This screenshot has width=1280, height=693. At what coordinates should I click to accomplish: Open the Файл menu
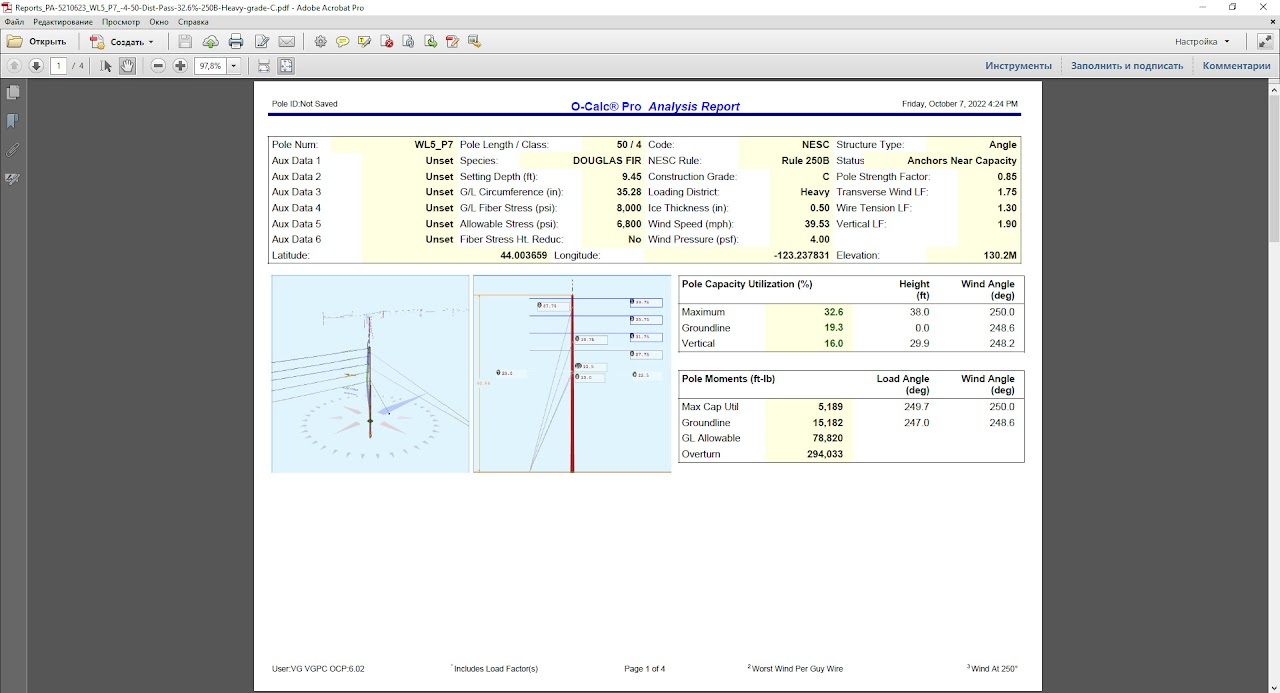click(x=12, y=21)
